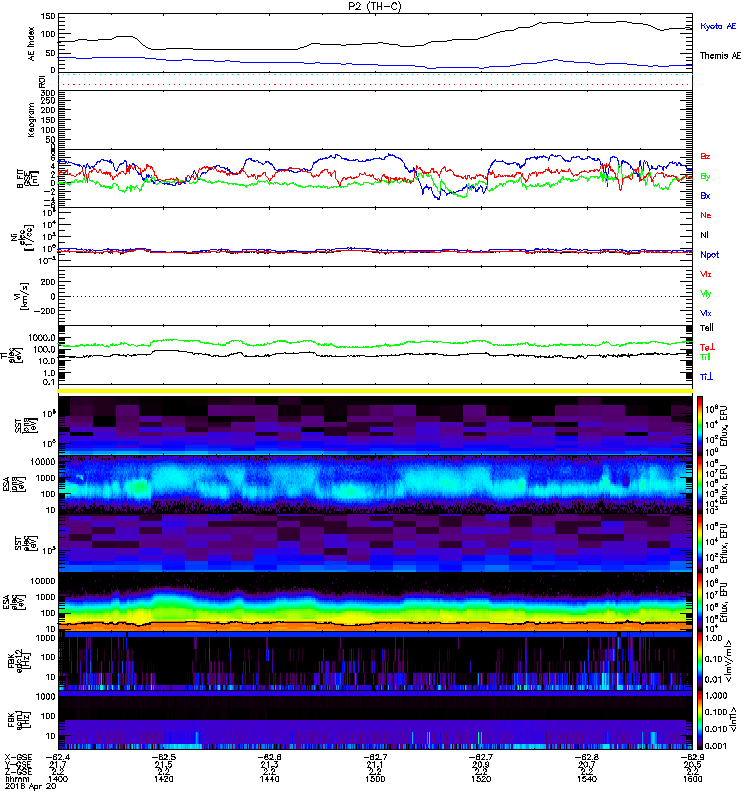Click the 1600 time tick label
Screen dimensions: 750x800
click(692, 779)
